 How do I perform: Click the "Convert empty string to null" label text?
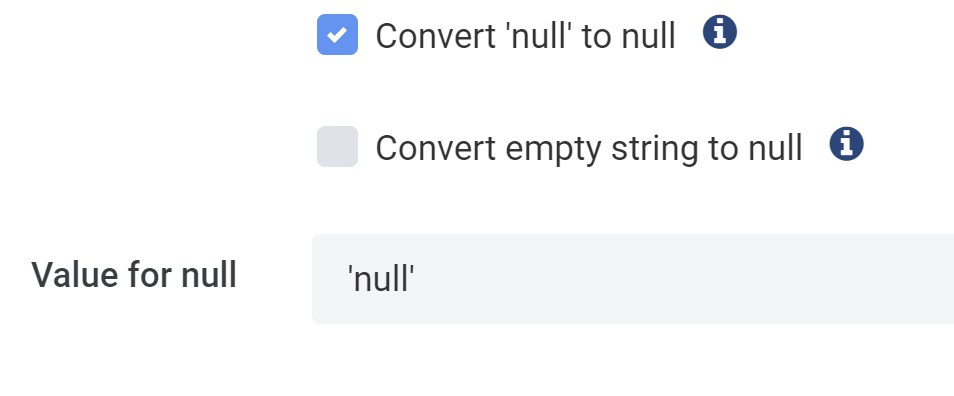click(589, 148)
